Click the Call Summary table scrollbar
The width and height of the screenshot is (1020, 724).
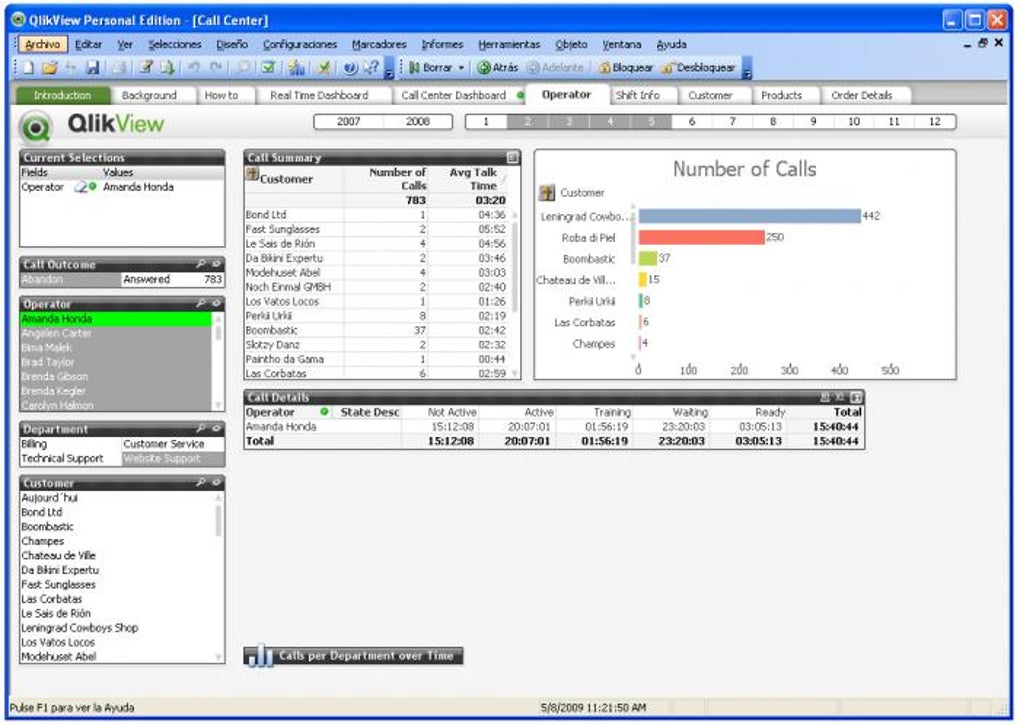tap(515, 293)
